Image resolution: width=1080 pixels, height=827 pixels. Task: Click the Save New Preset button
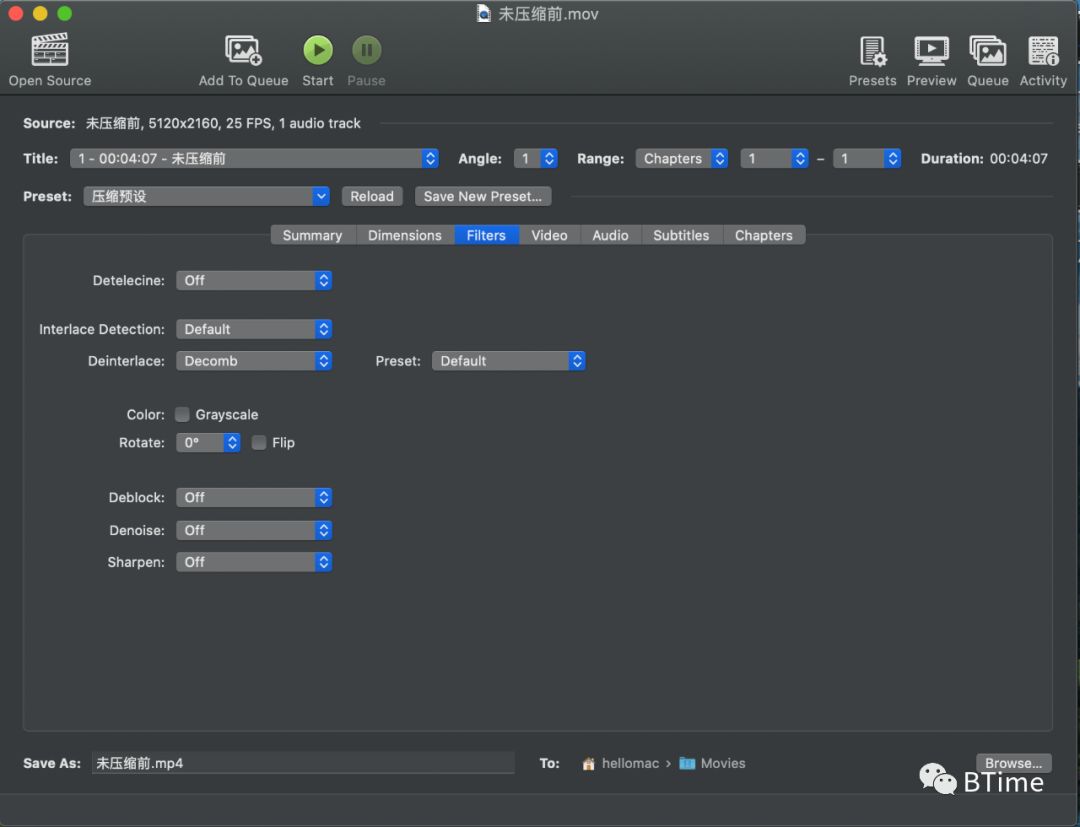click(483, 197)
